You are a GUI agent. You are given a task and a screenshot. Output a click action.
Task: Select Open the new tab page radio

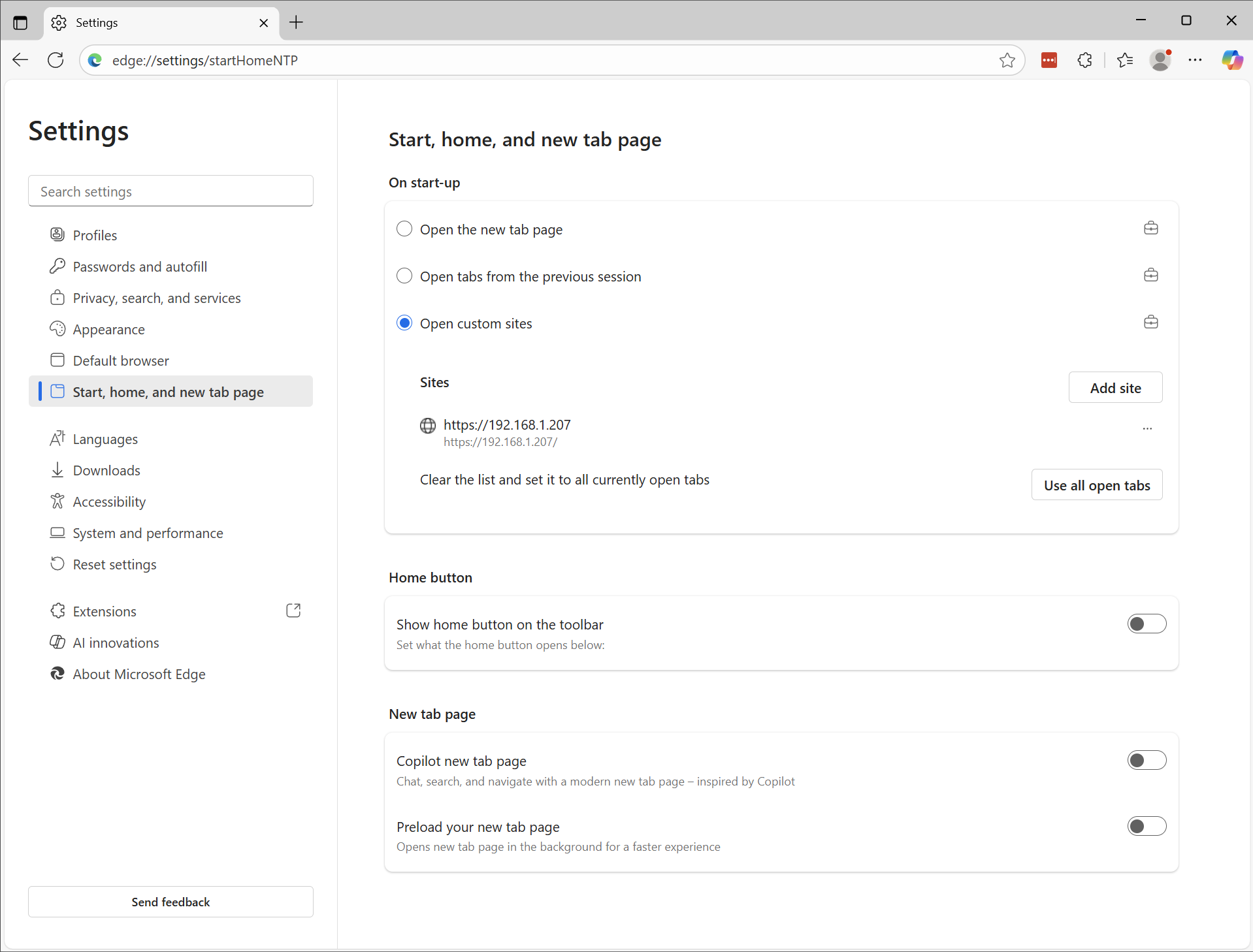(404, 229)
